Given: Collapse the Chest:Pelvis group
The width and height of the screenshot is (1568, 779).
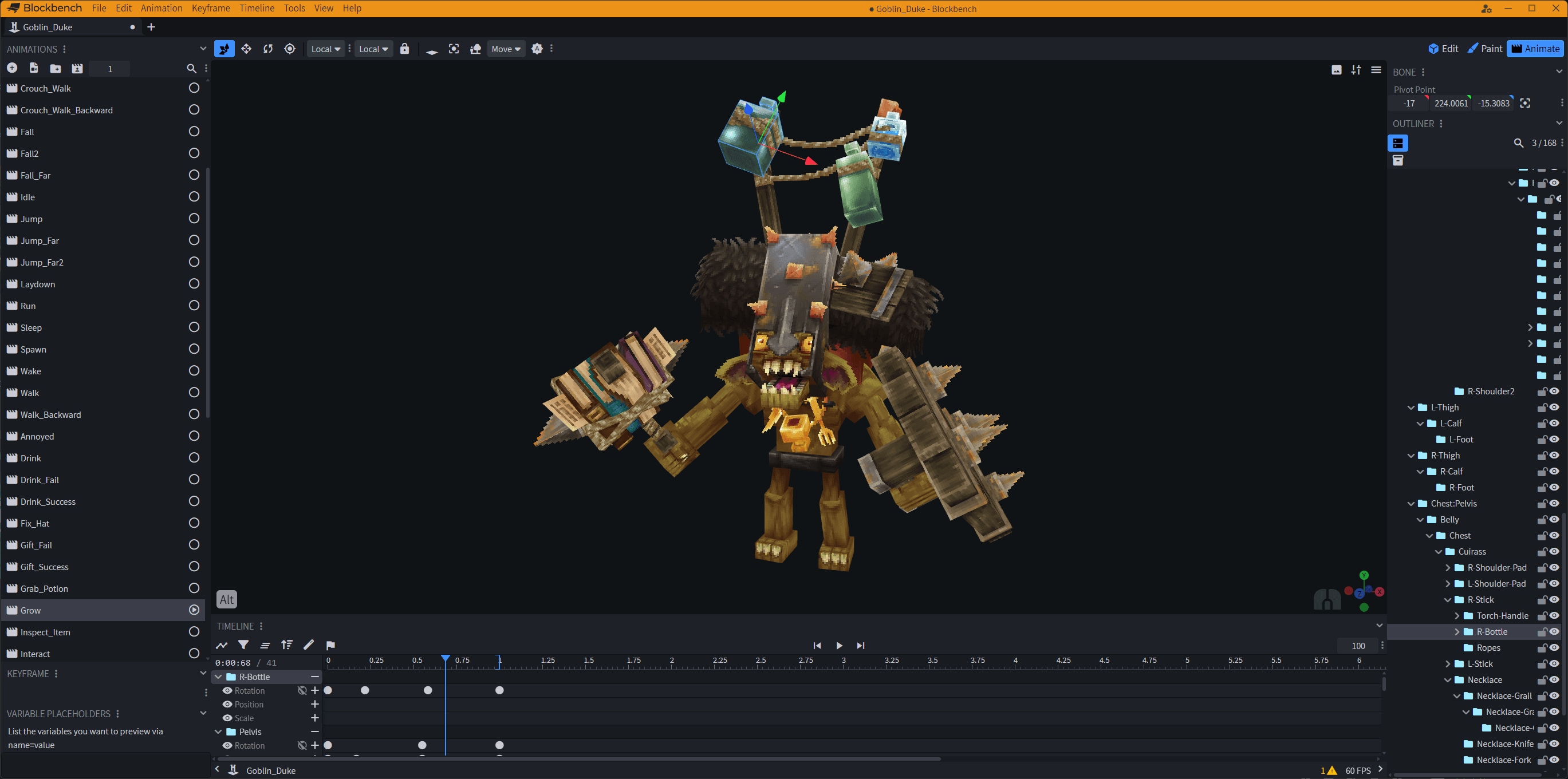Looking at the screenshot, I should pos(1411,504).
